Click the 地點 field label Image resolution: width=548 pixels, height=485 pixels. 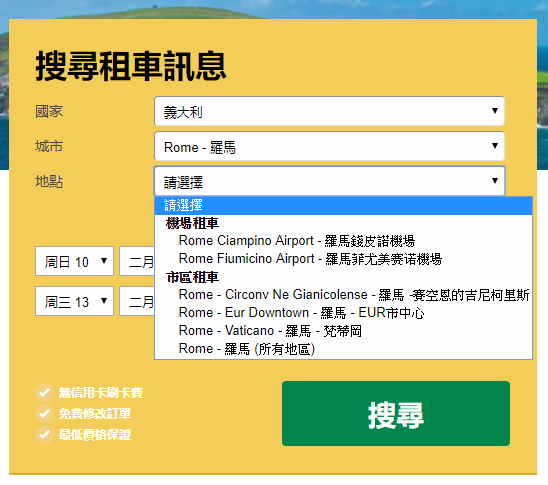[49, 181]
